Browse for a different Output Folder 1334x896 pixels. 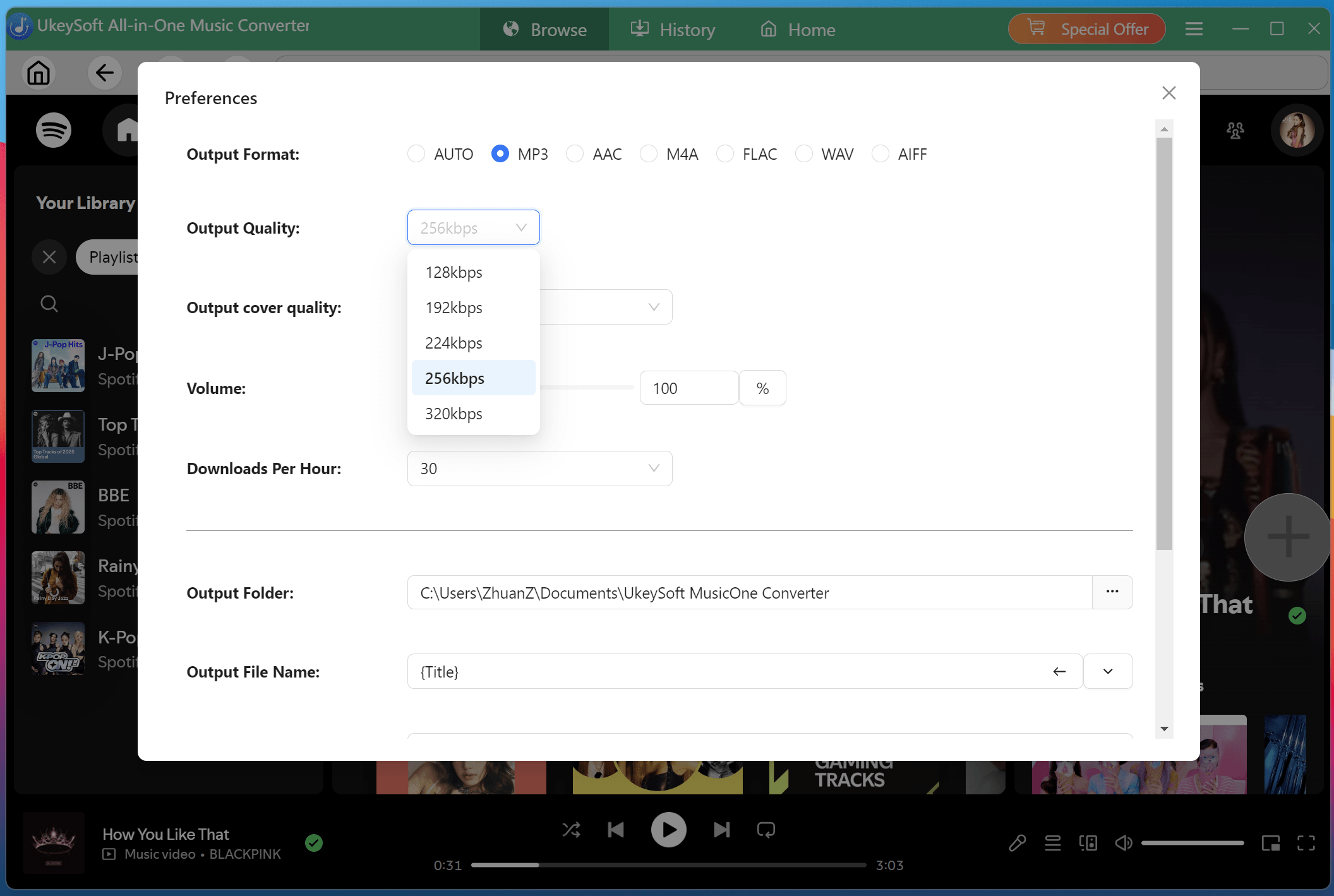[x=1112, y=592]
